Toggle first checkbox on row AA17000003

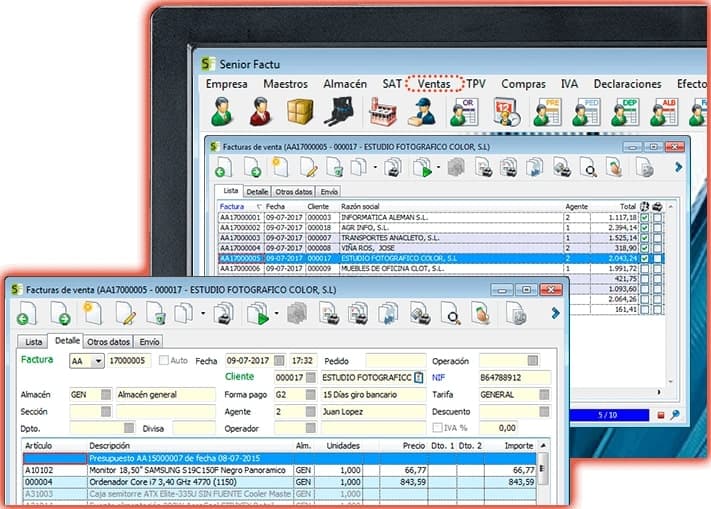tap(644, 238)
